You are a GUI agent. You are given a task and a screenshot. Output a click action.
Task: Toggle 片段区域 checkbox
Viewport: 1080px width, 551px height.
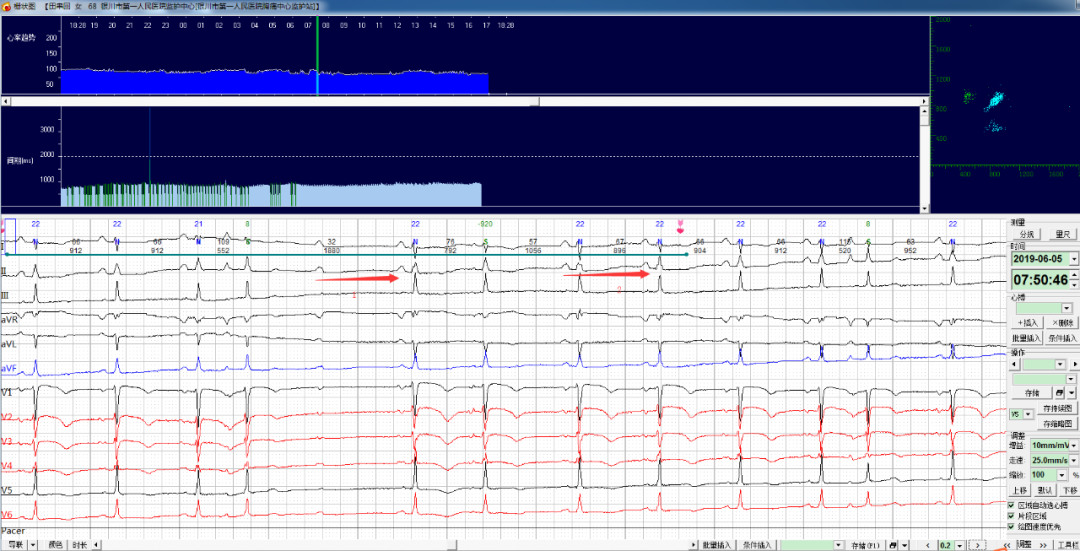pos(1011,516)
